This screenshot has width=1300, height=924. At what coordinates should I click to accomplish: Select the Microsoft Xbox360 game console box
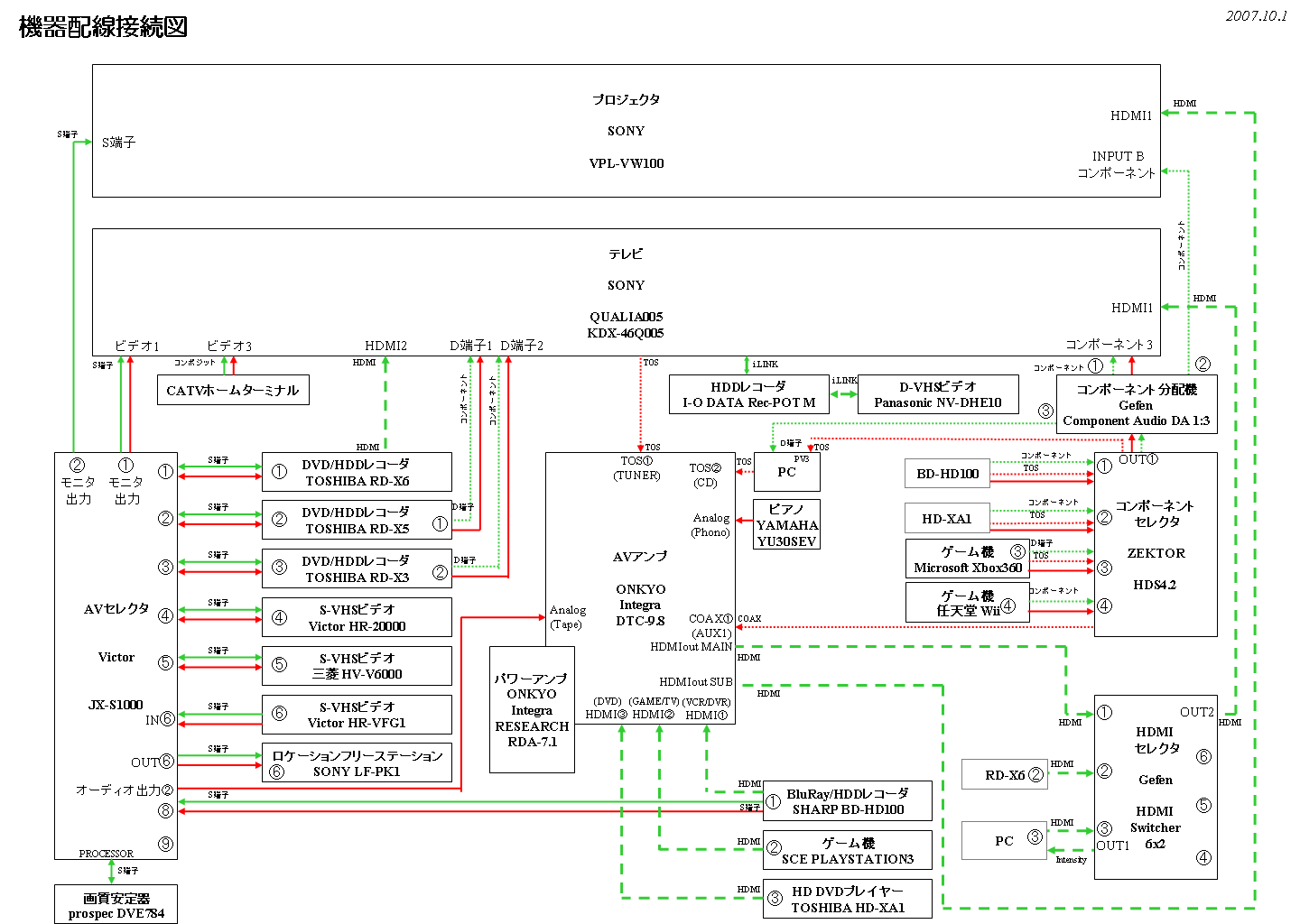click(967, 559)
